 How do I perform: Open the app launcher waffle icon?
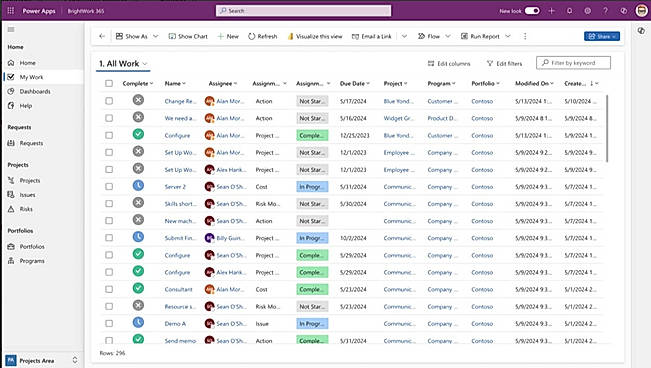(11, 11)
